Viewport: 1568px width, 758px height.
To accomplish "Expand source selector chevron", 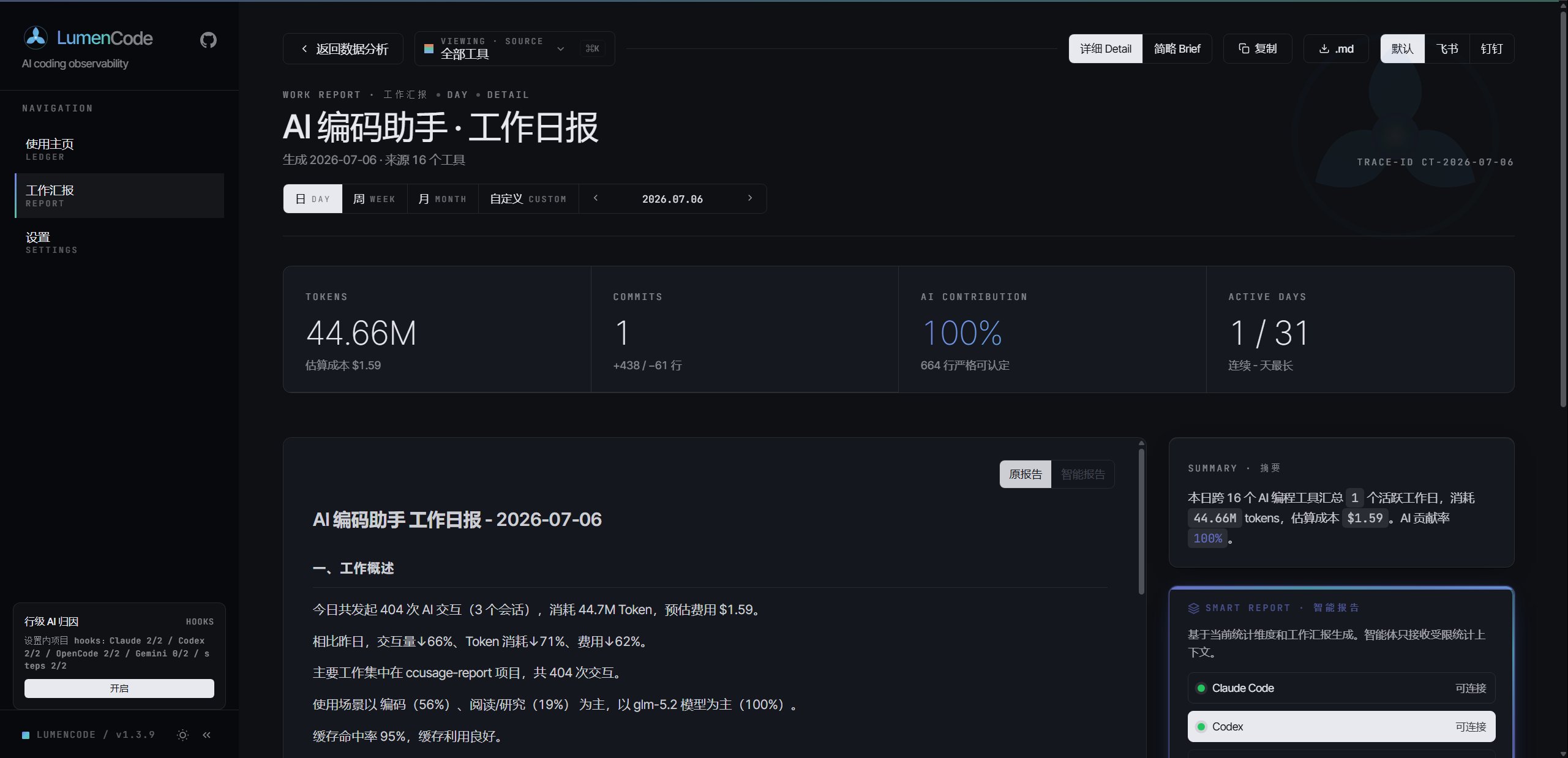I will 560,48.
